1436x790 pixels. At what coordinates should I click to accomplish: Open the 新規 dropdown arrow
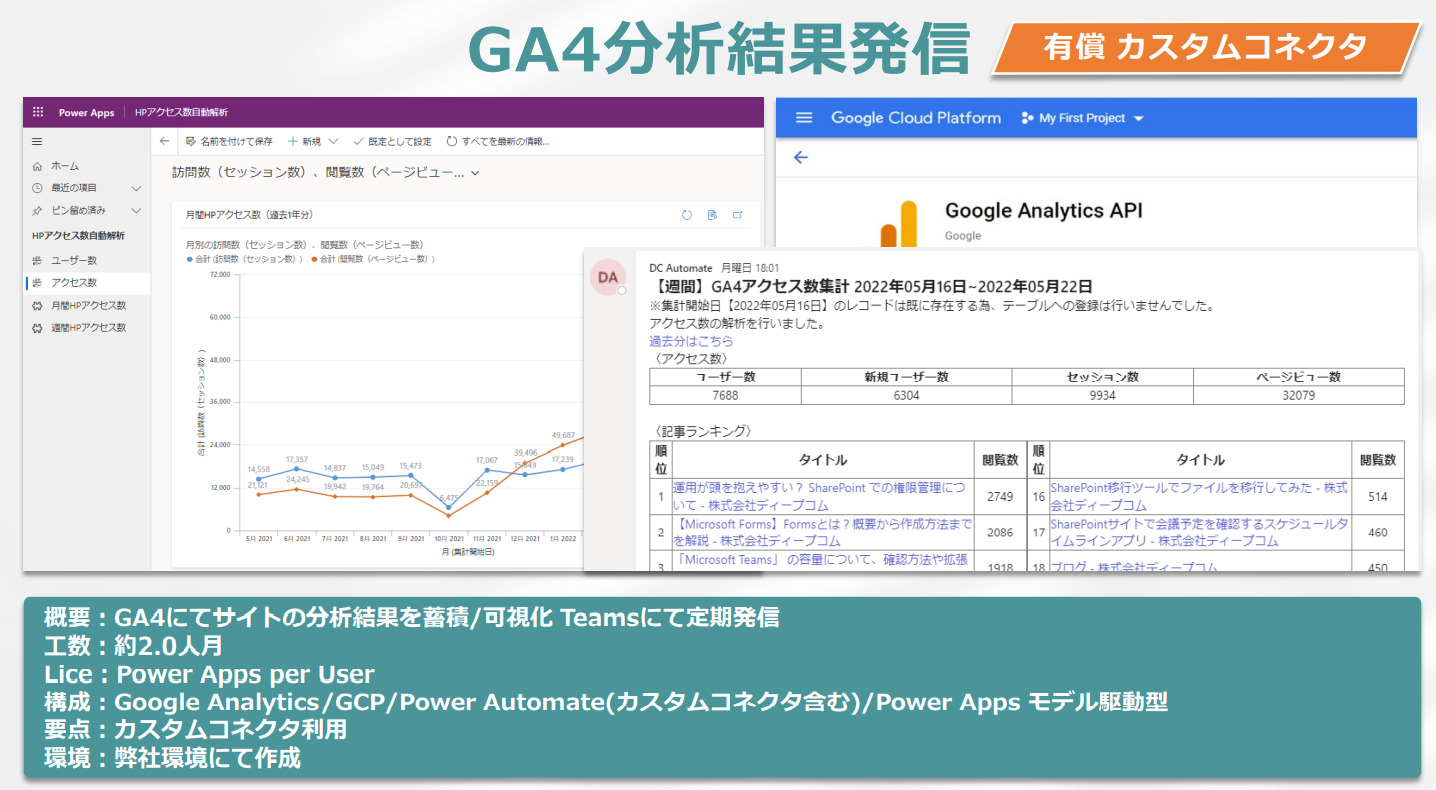[333, 142]
